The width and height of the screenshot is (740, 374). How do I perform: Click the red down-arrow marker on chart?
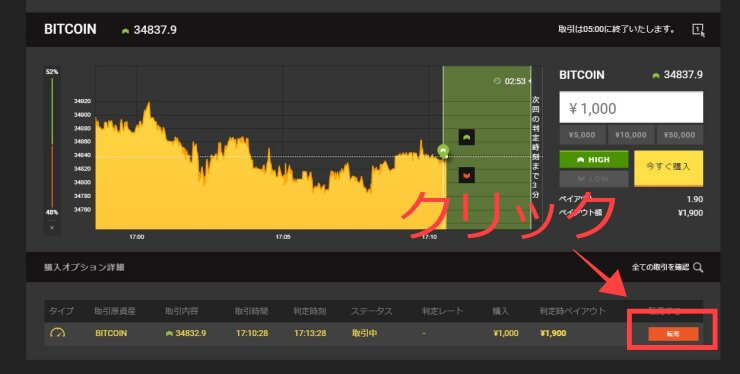467,175
